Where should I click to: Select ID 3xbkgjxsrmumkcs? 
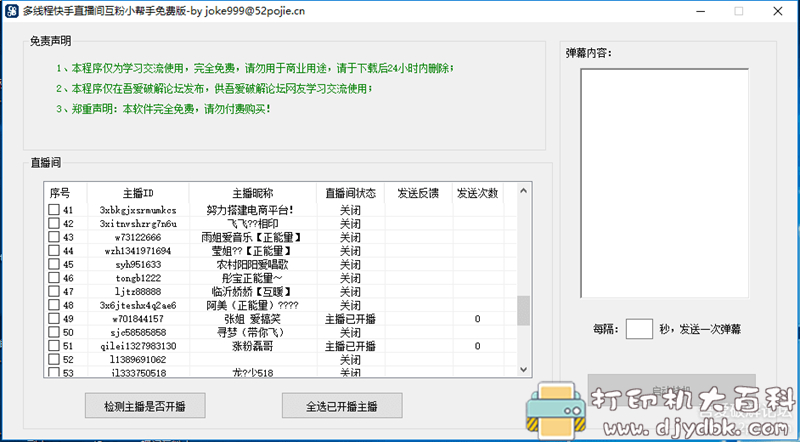138,210
